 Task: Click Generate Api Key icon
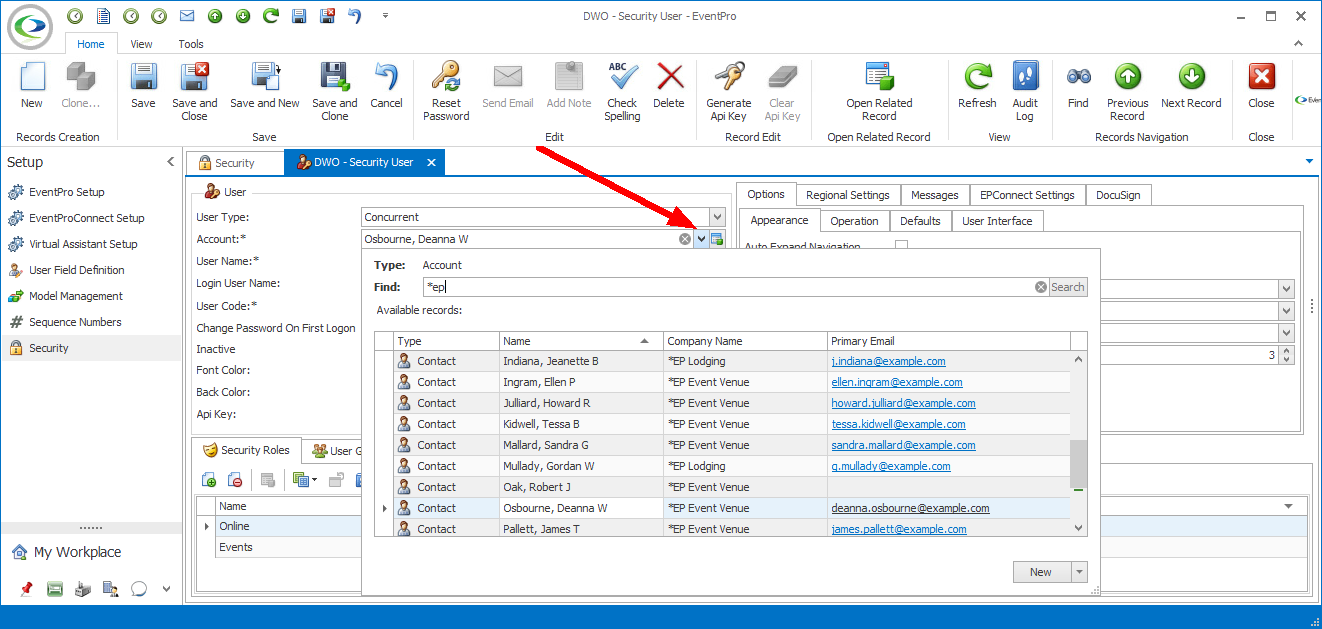tap(729, 78)
